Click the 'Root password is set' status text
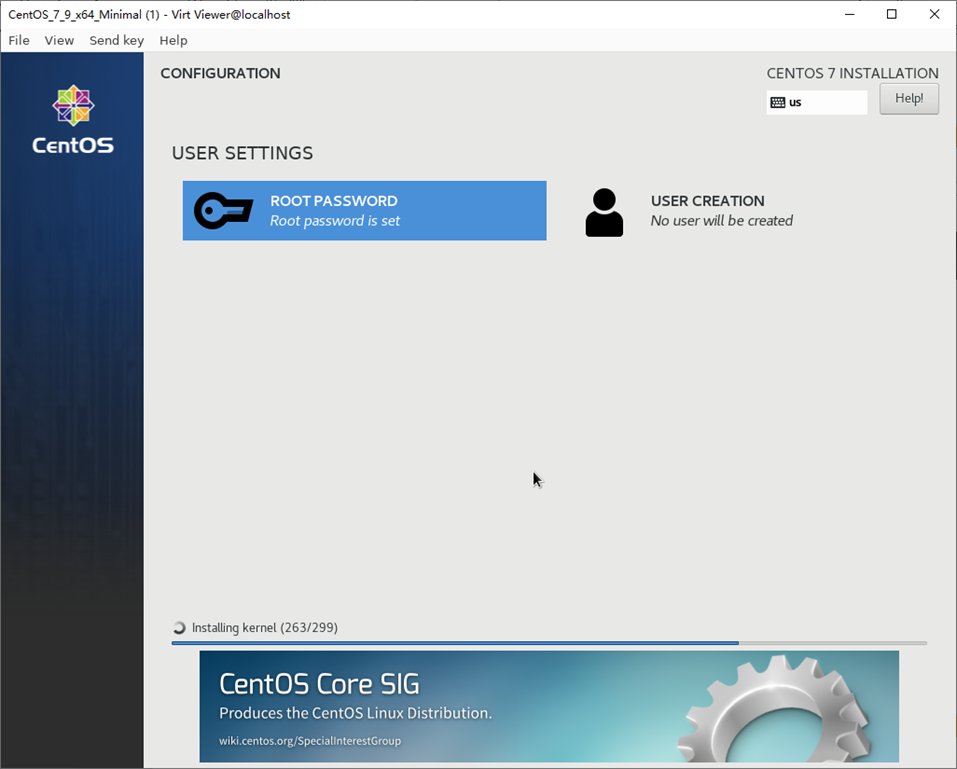This screenshot has width=957, height=769. [x=335, y=221]
